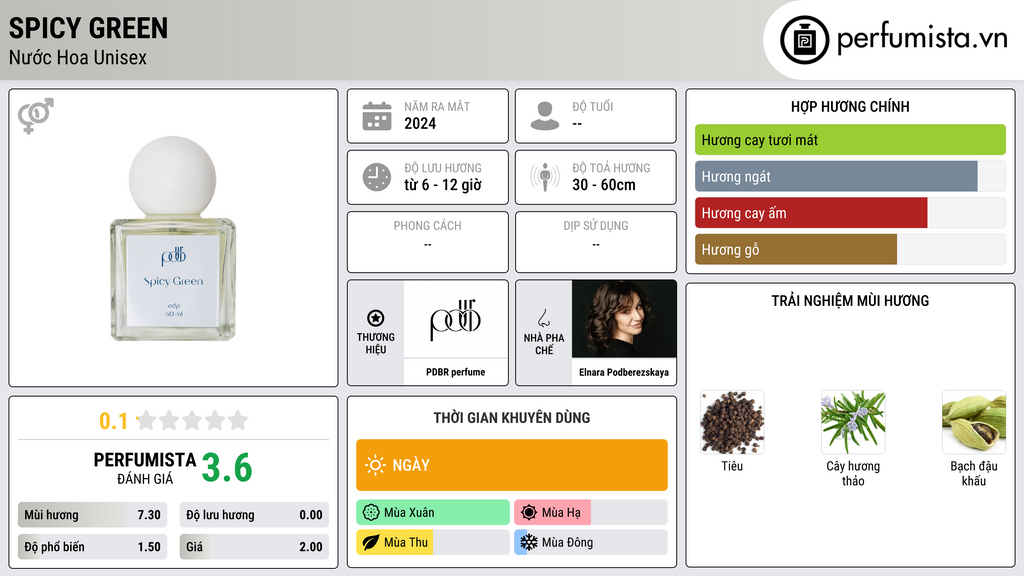
Task: Click the SPICY GREEN title heading
Action: [x=88, y=28]
